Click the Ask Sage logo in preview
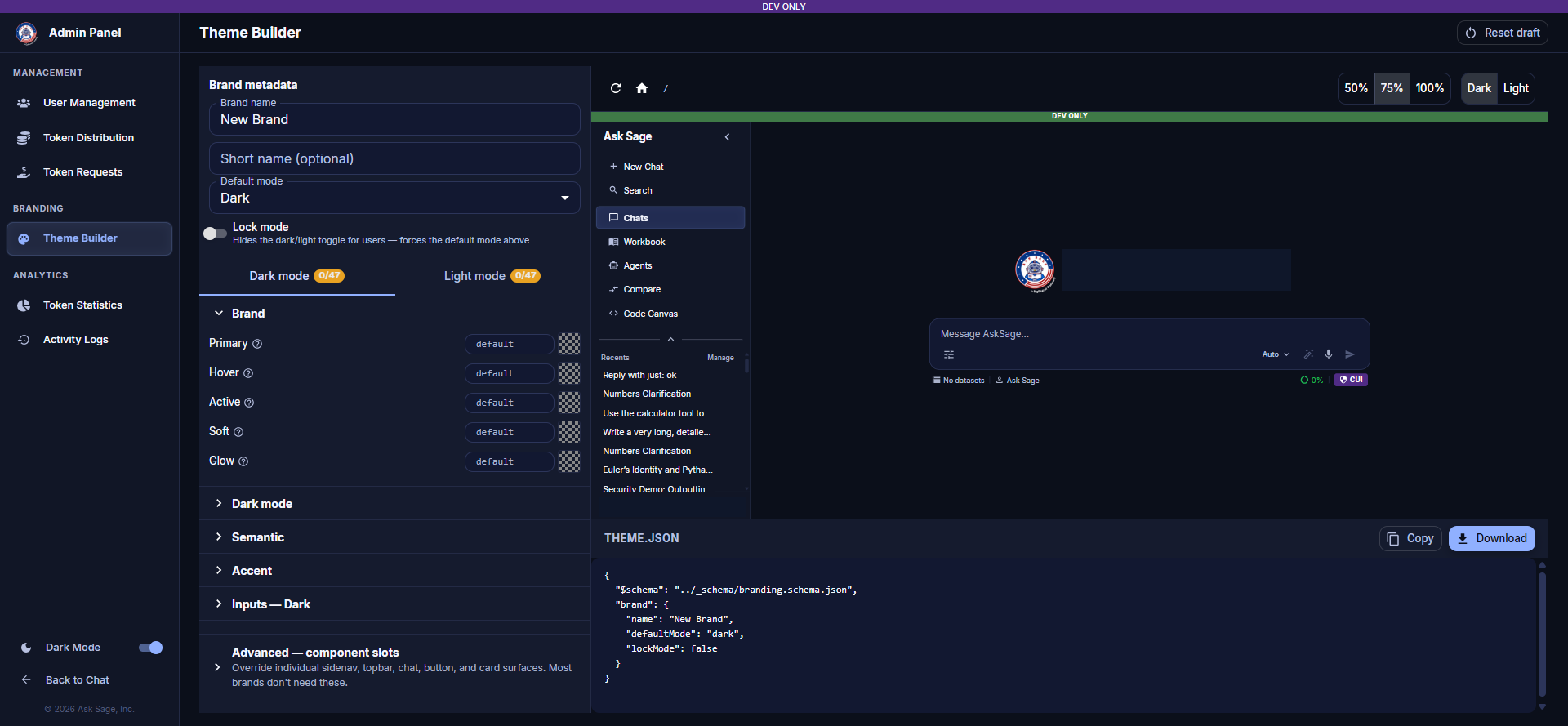The image size is (1568, 726). (x=1035, y=270)
